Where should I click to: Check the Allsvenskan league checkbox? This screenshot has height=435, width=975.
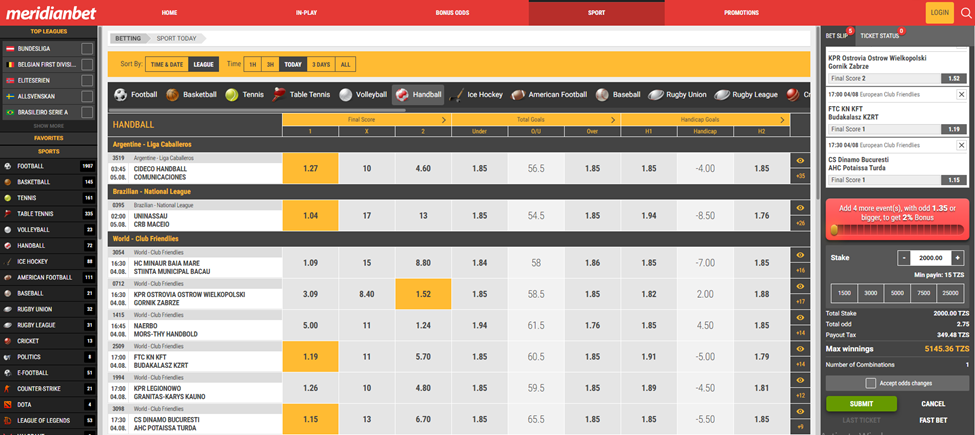87,96
